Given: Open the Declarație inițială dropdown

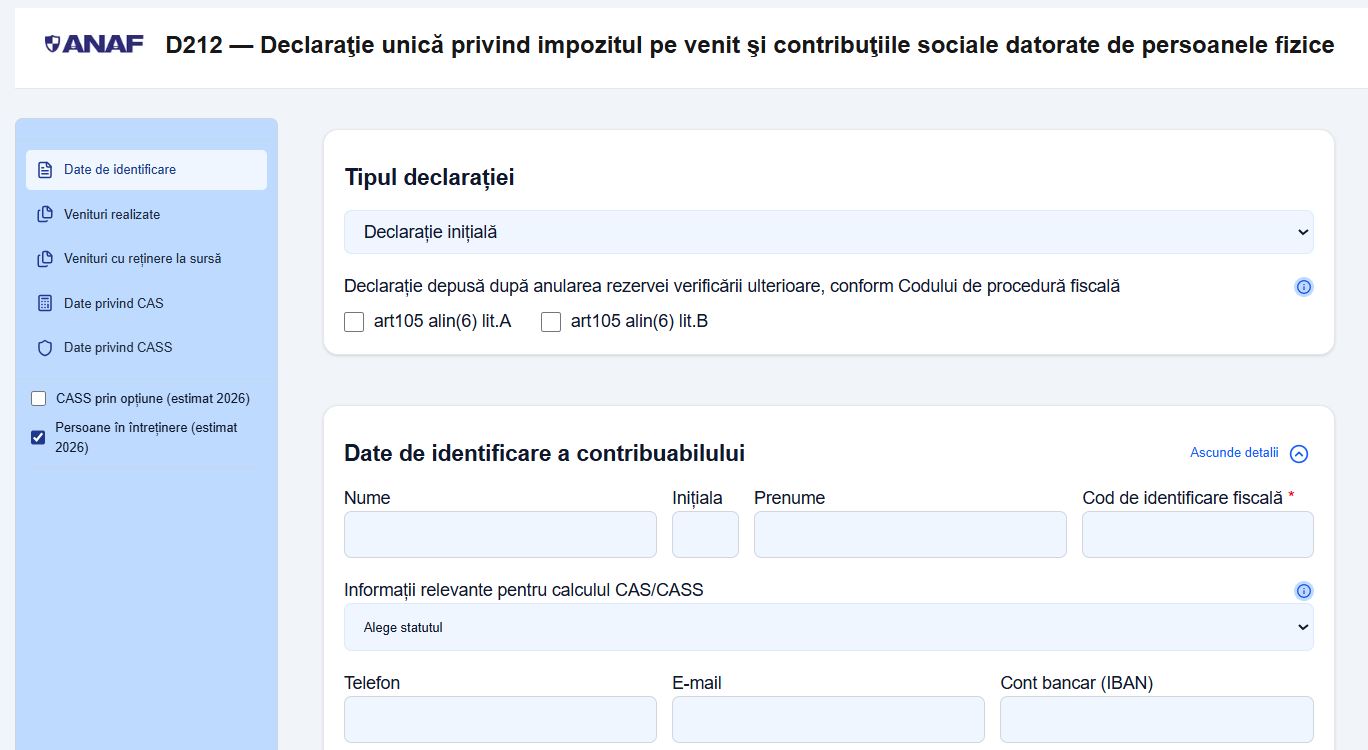Looking at the screenshot, I should click(828, 232).
